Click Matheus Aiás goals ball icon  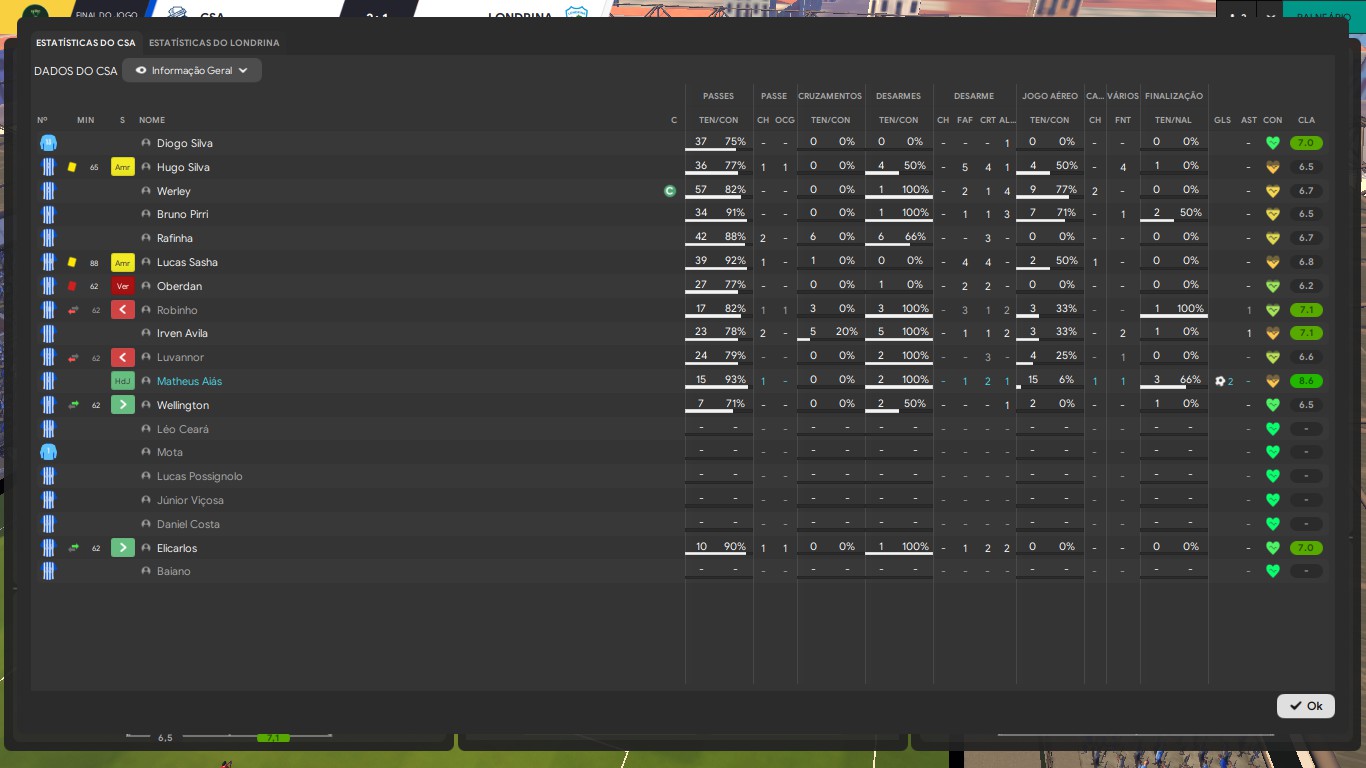tap(1220, 381)
